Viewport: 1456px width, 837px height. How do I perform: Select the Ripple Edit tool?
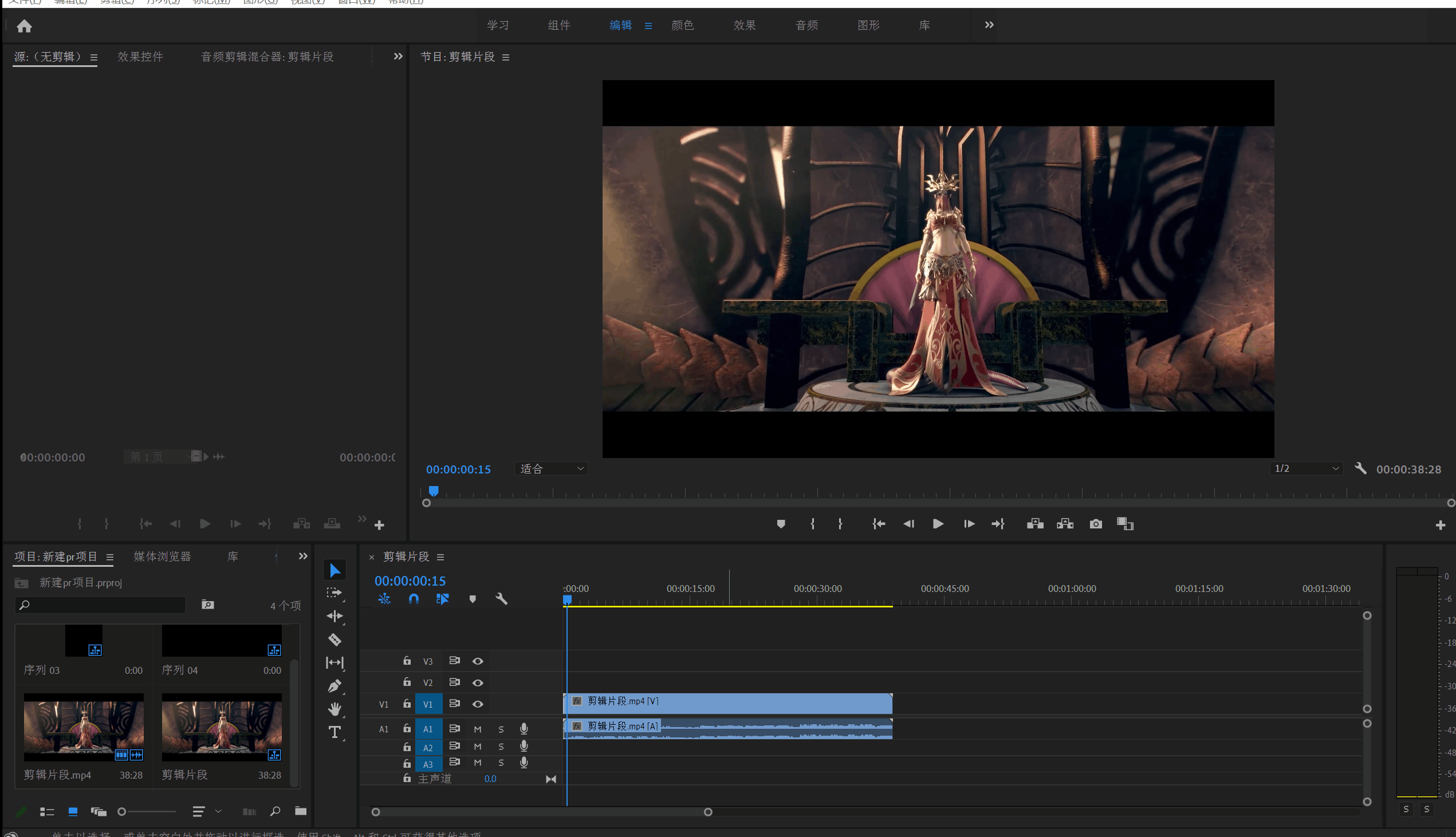click(335, 616)
